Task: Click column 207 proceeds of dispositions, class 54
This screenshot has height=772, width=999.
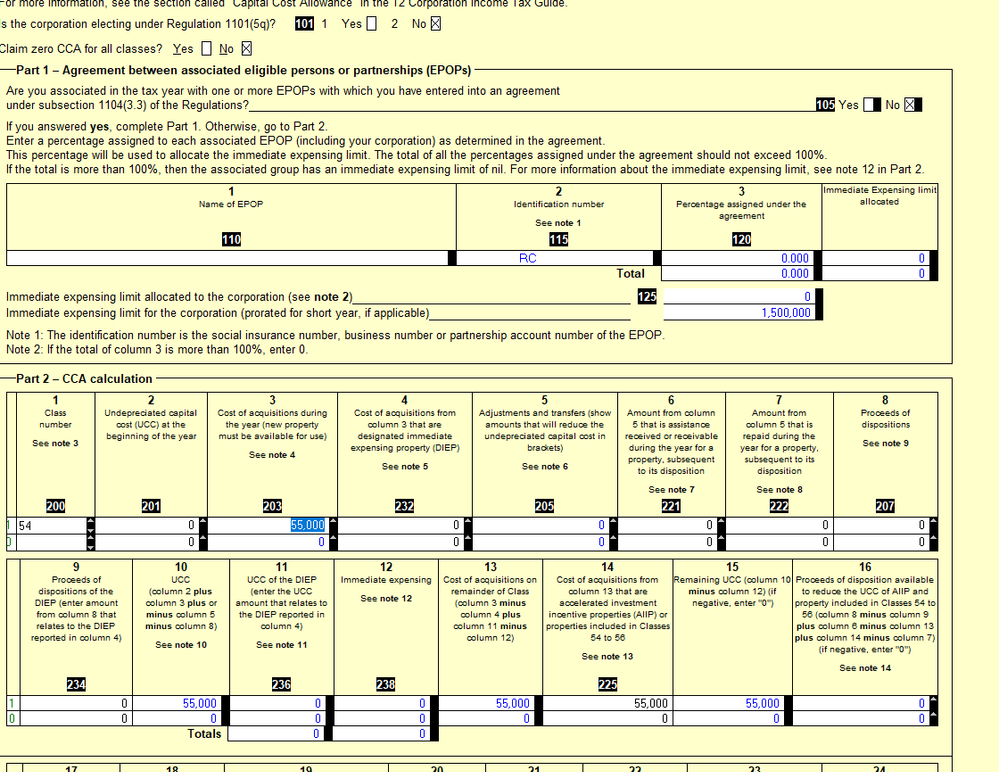Action: [881, 525]
